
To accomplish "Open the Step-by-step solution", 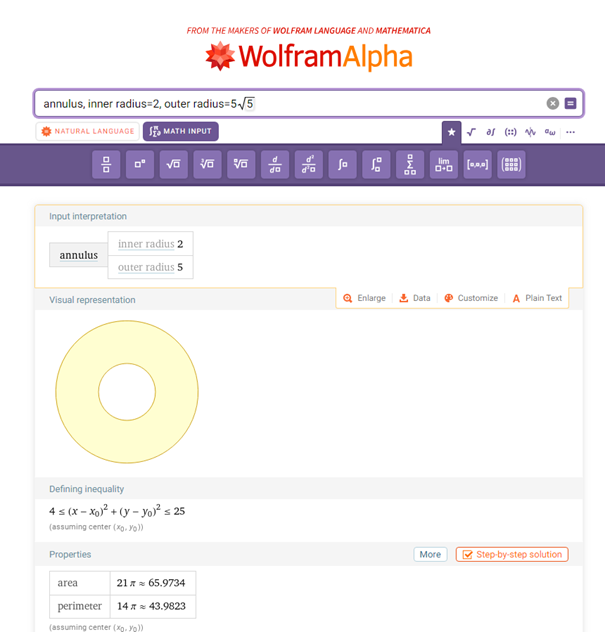I will [x=512, y=555].
